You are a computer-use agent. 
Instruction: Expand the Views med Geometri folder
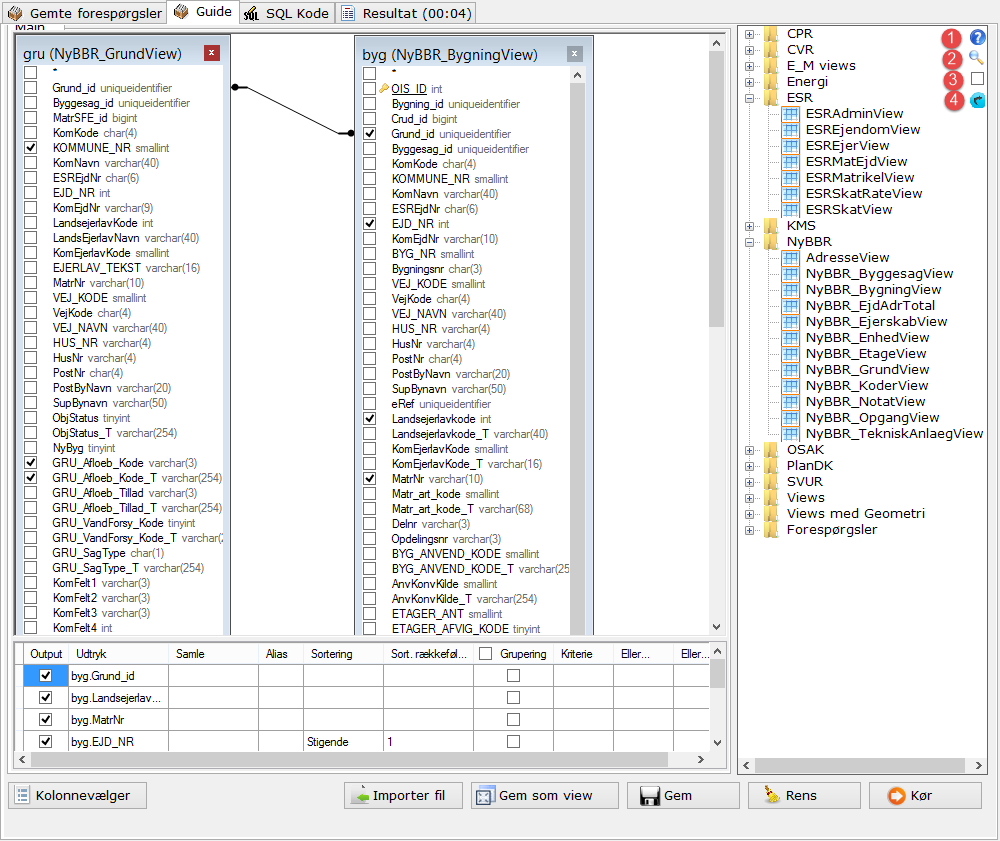[x=750, y=514]
